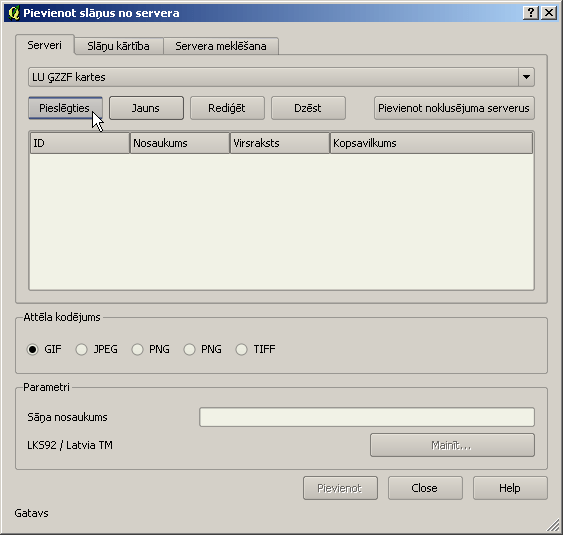Click the QGIS logo icon in title bar
The image size is (563, 535).
click(x=14, y=13)
